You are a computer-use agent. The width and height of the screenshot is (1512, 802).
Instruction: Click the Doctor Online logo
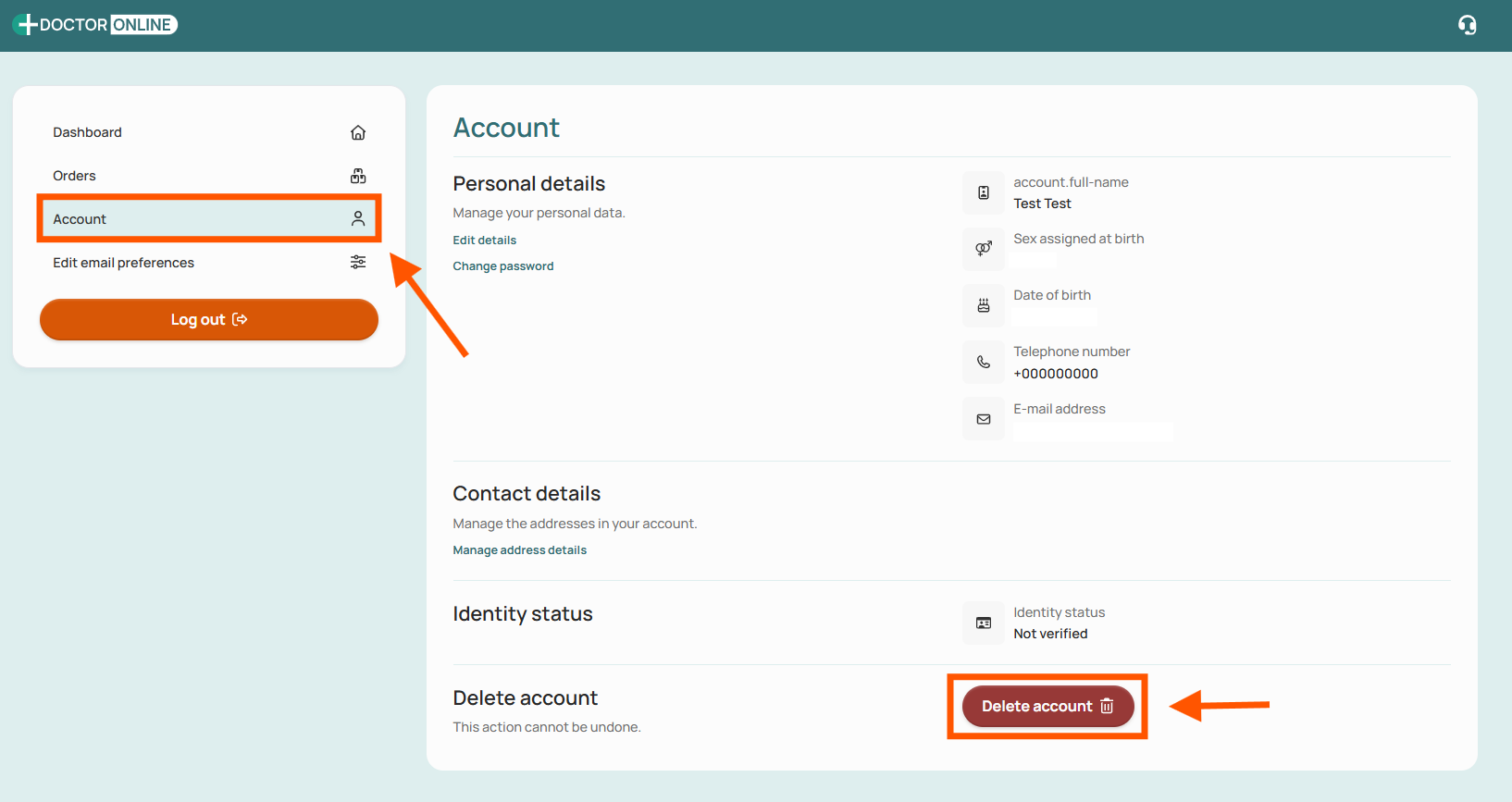click(95, 25)
